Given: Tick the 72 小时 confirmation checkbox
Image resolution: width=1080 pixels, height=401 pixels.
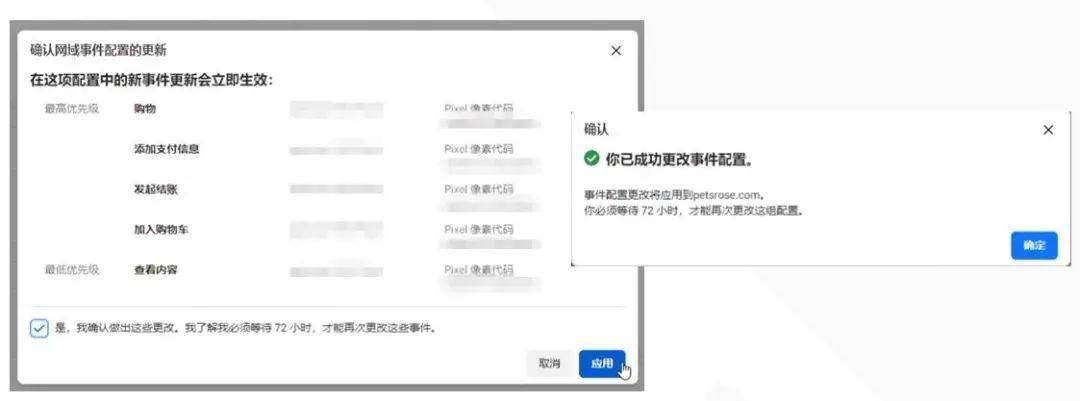Looking at the screenshot, I should 39,328.
